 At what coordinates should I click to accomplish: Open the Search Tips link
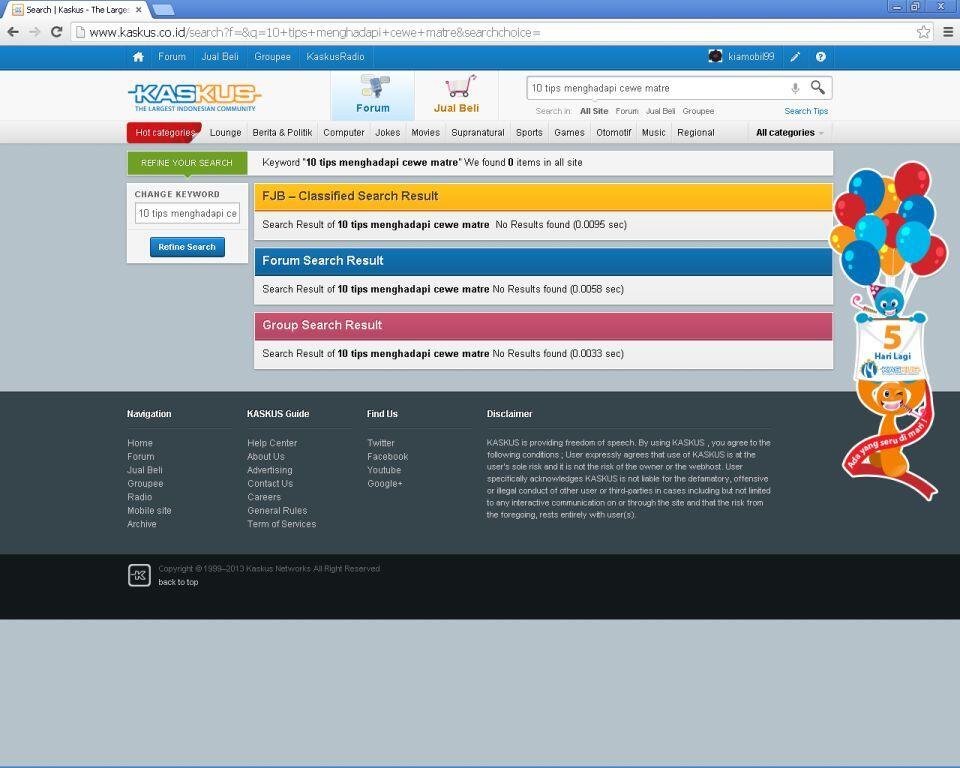(x=806, y=111)
